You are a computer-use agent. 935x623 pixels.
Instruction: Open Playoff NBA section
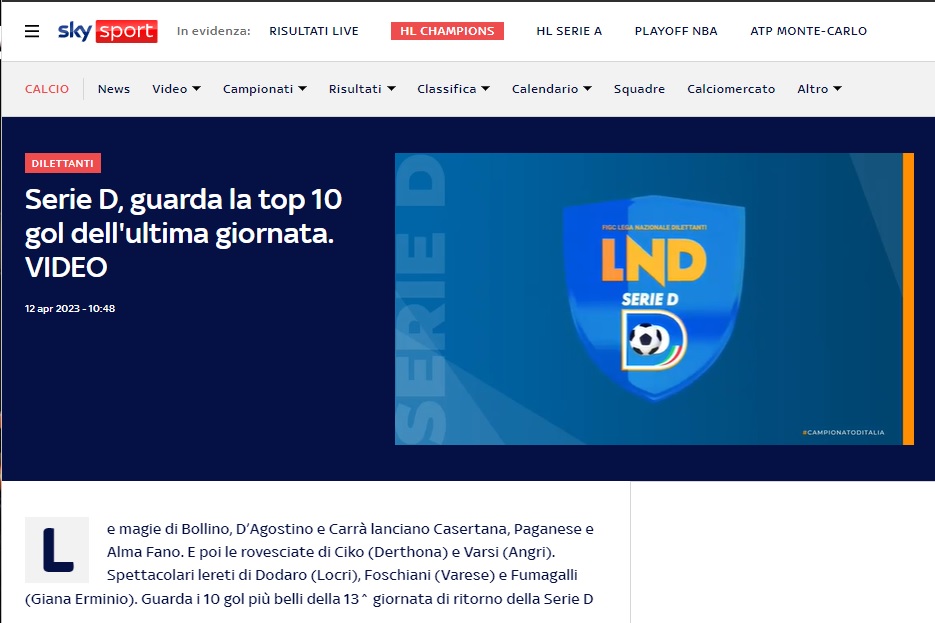click(x=676, y=31)
